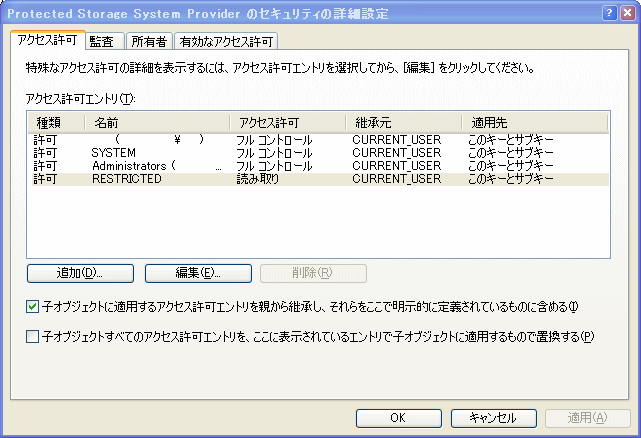Select the Administrators permission entry

pyautogui.click(x=320, y=166)
